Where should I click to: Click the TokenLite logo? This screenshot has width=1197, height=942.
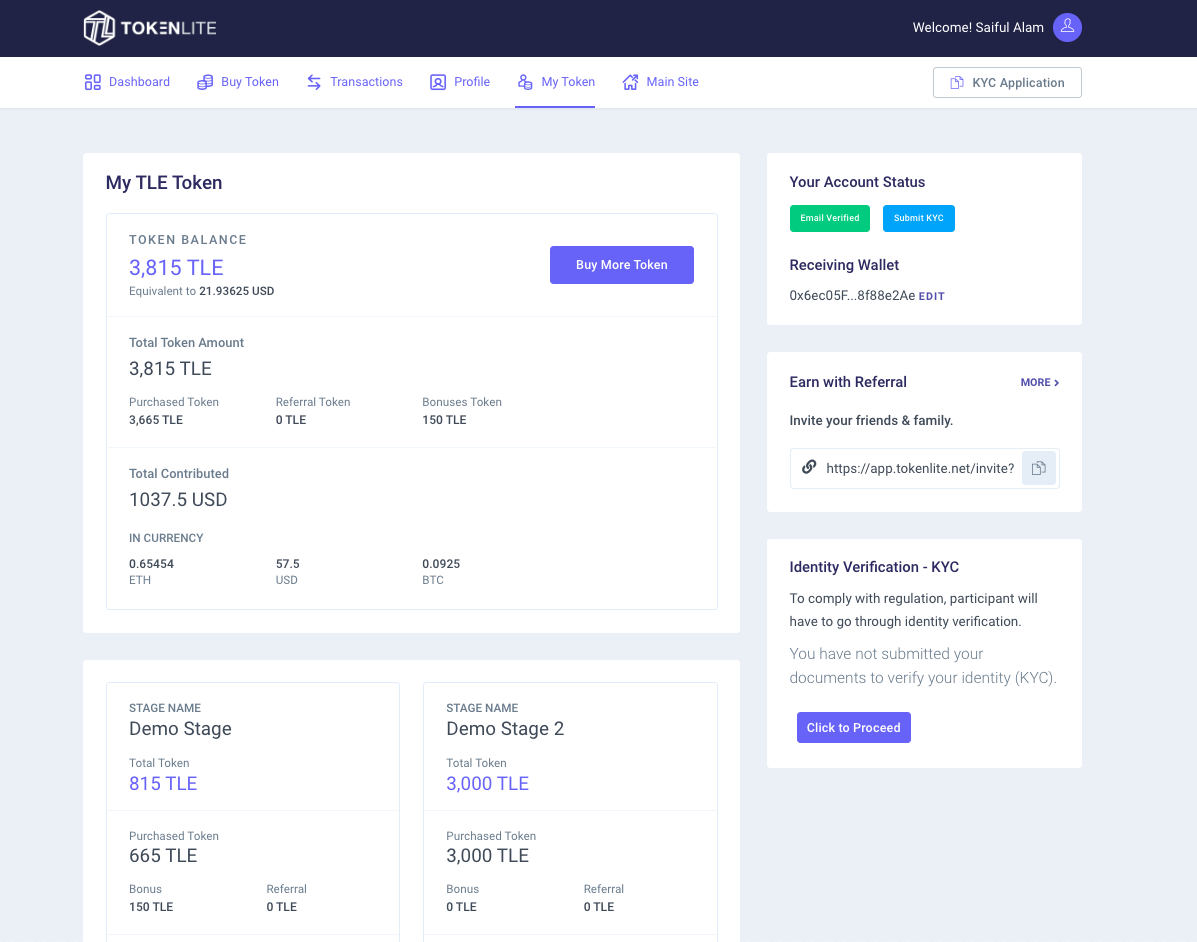click(150, 28)
